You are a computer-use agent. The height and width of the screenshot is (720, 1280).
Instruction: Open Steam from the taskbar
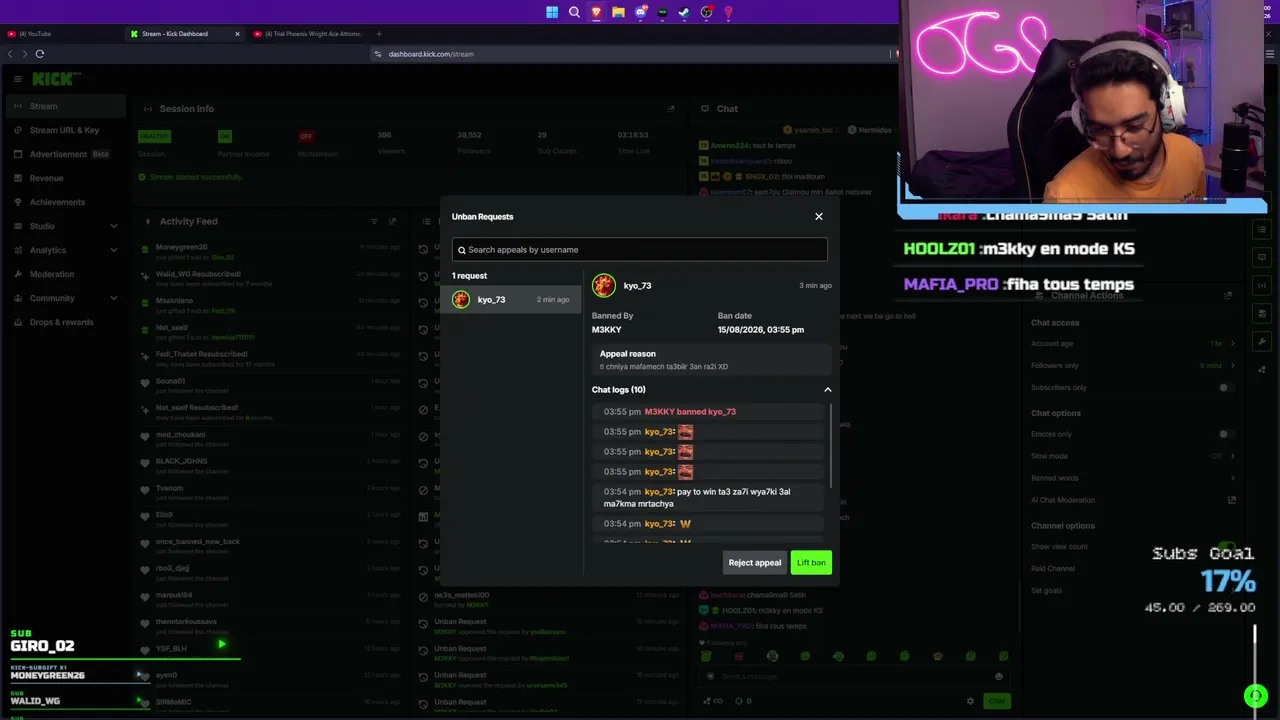point(684,12)
